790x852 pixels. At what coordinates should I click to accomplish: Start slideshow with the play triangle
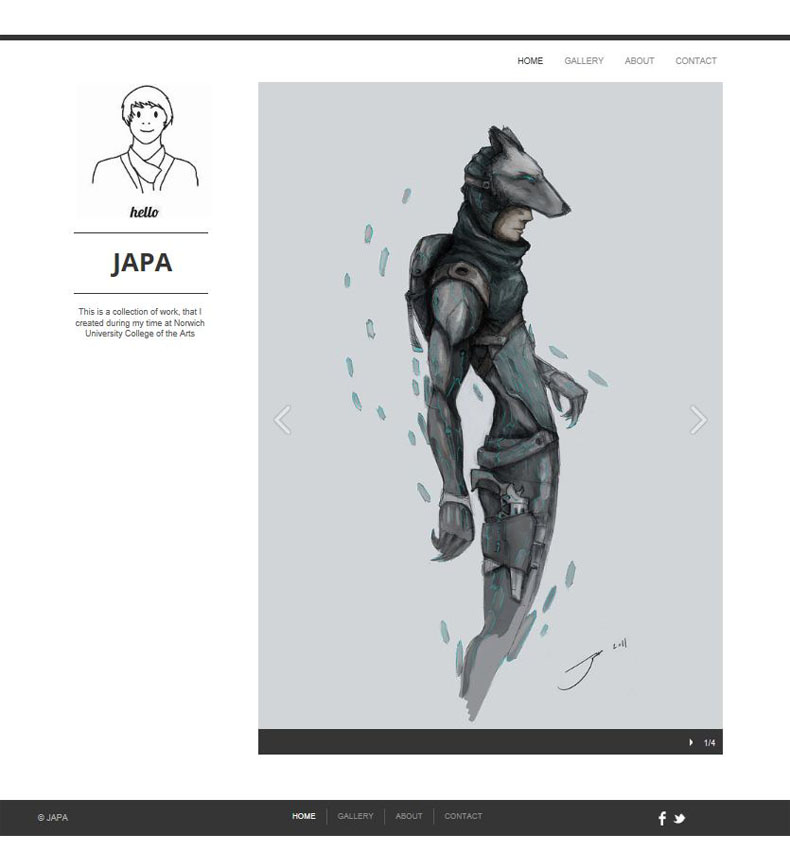(x=691, y=742)
